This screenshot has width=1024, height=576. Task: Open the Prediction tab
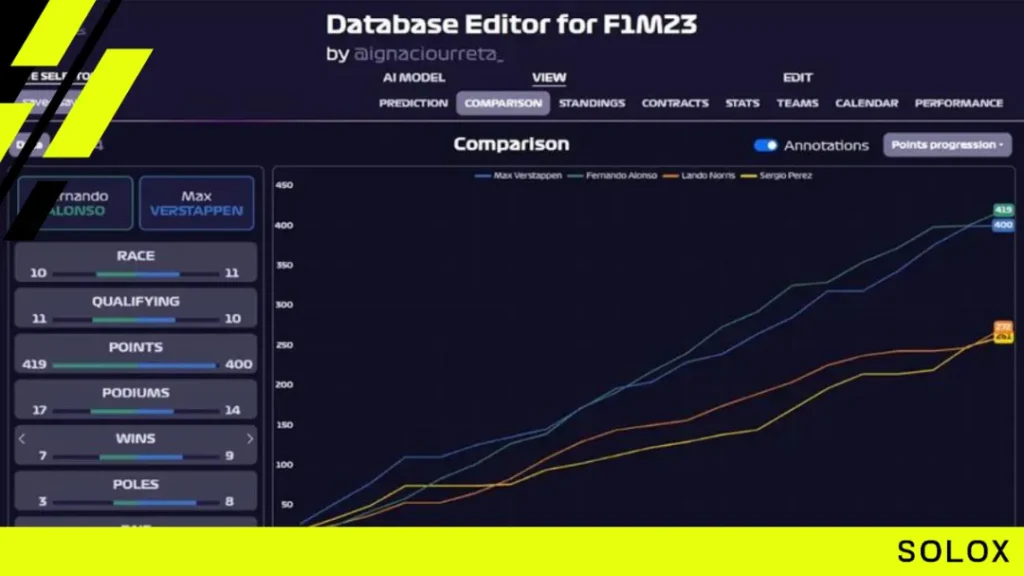tap(413, 103)
